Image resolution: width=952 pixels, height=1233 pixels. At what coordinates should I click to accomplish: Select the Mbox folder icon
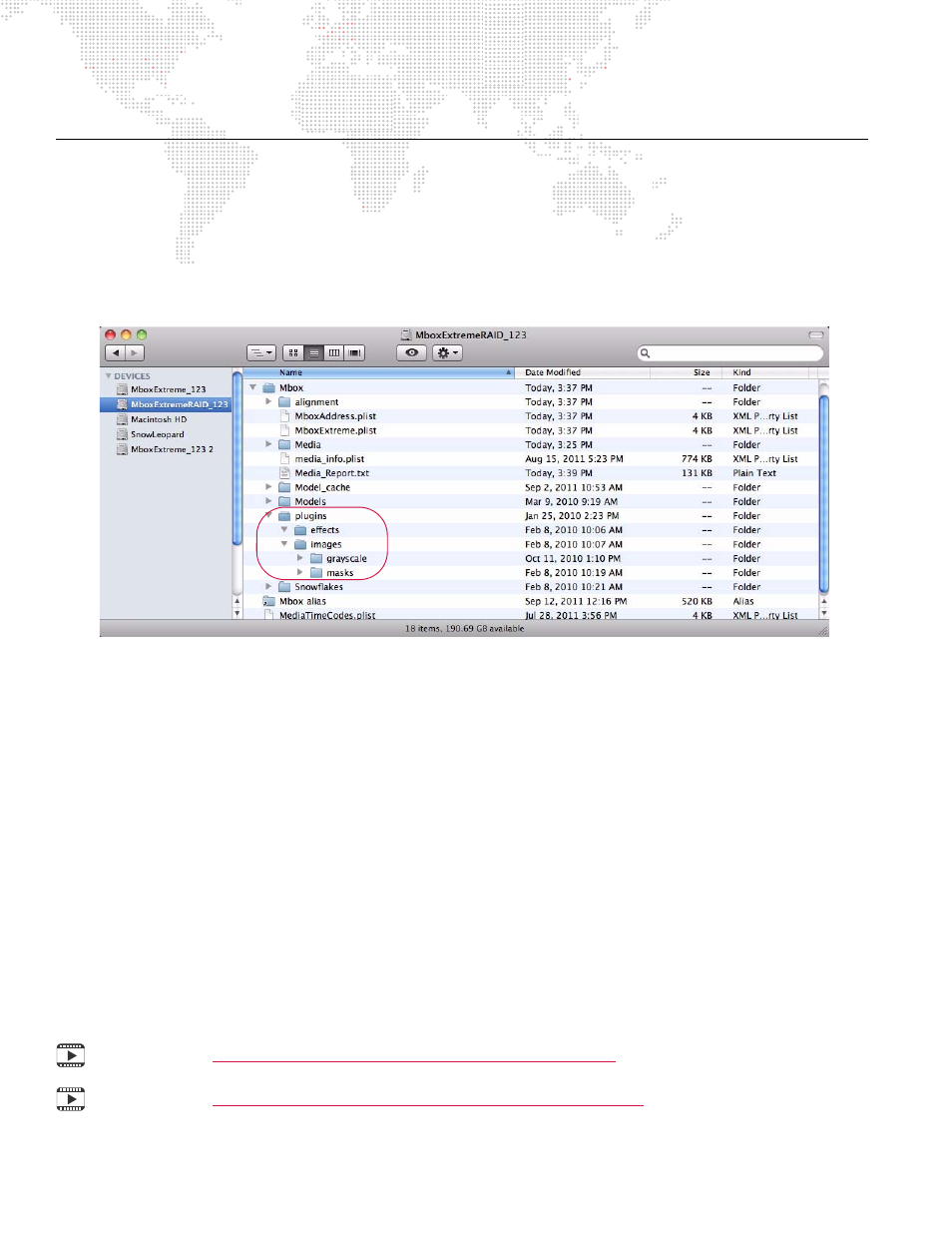point(268,387)
